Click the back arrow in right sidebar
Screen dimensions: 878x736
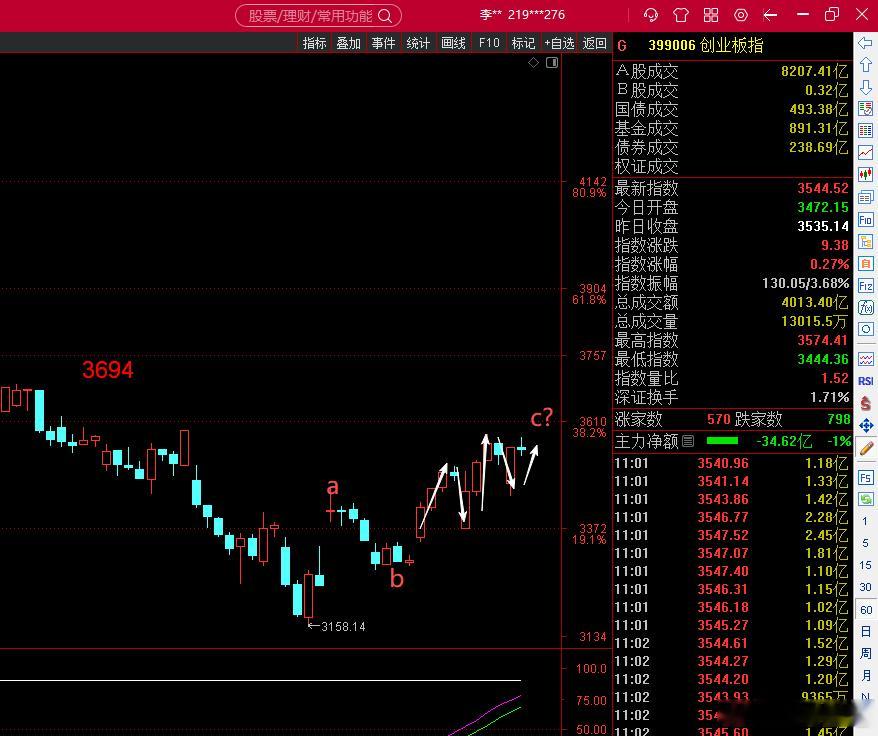865,43
